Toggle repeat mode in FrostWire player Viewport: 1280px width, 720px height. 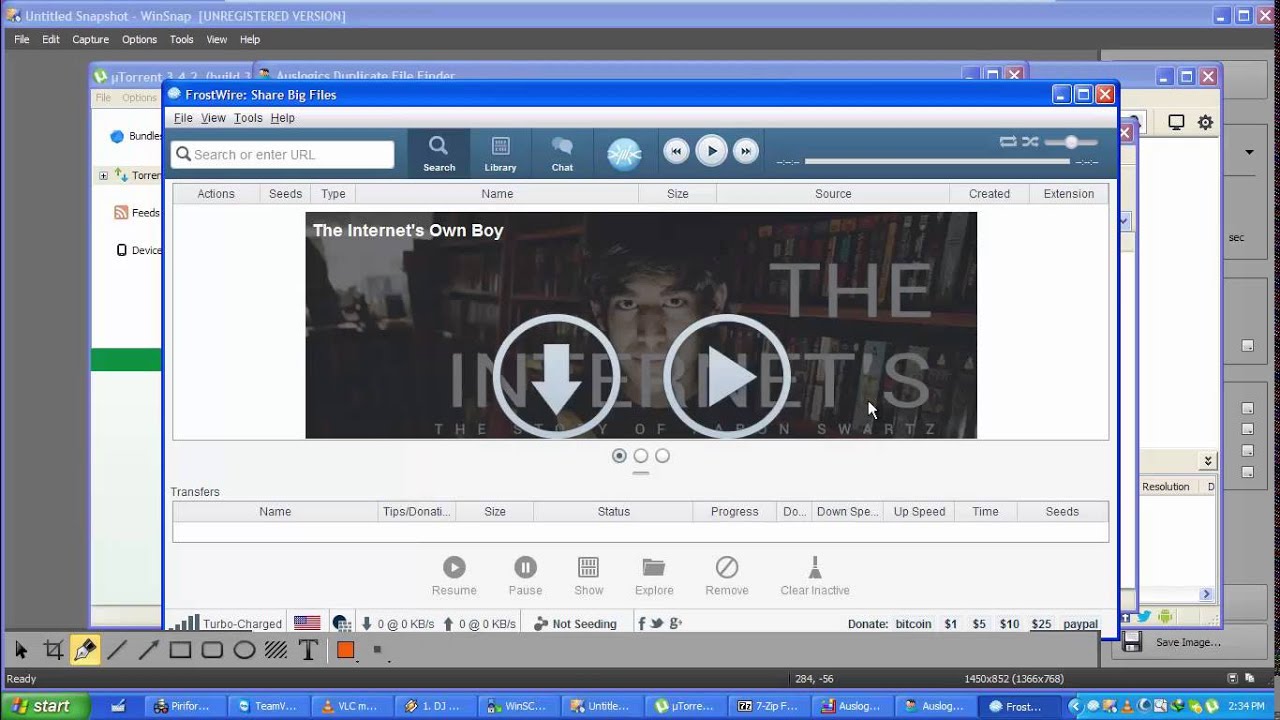(1008, 142)
